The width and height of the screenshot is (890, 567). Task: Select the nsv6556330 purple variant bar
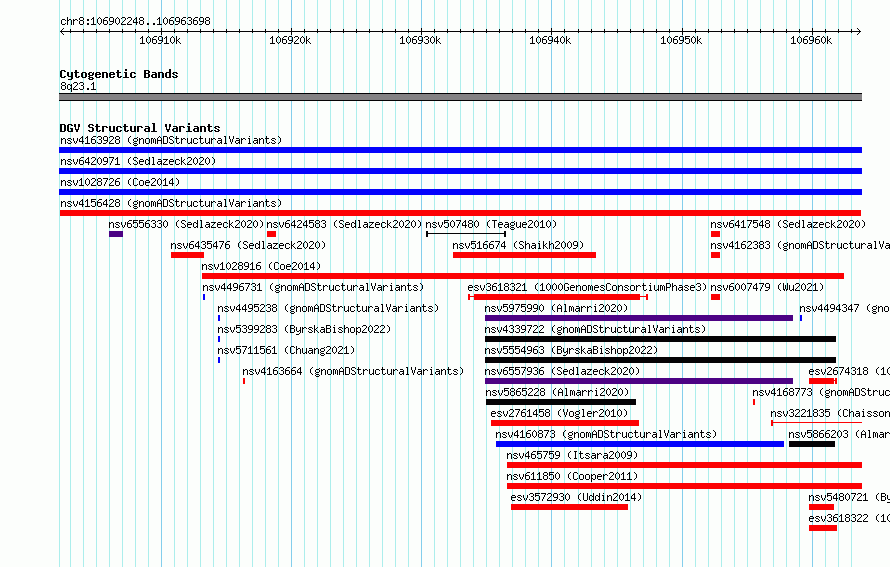click(116, 234)
